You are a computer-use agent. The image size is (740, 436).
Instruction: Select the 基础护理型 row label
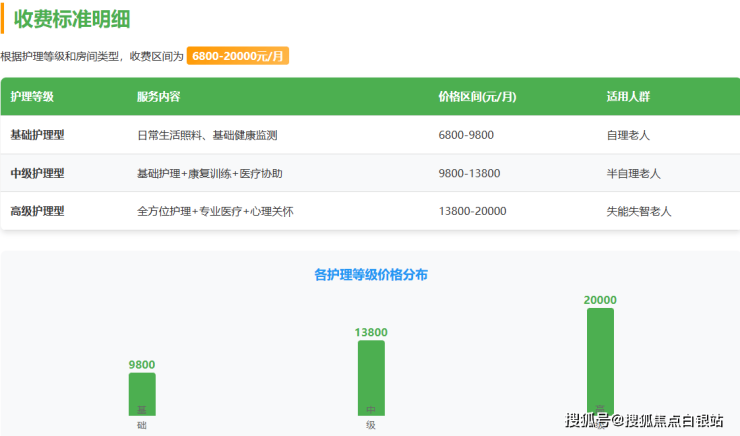coord(37,135)
